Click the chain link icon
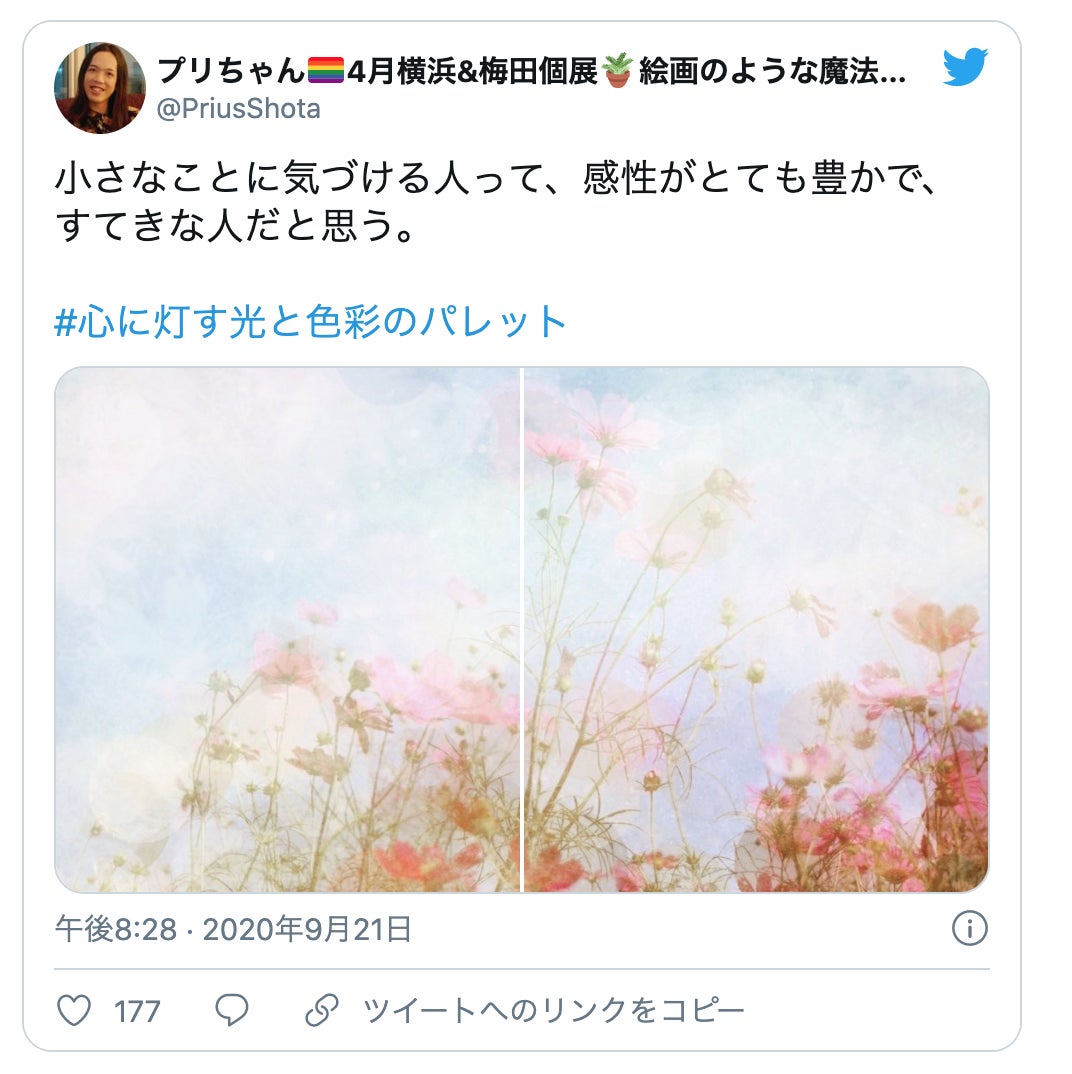 coord(322,1010)
